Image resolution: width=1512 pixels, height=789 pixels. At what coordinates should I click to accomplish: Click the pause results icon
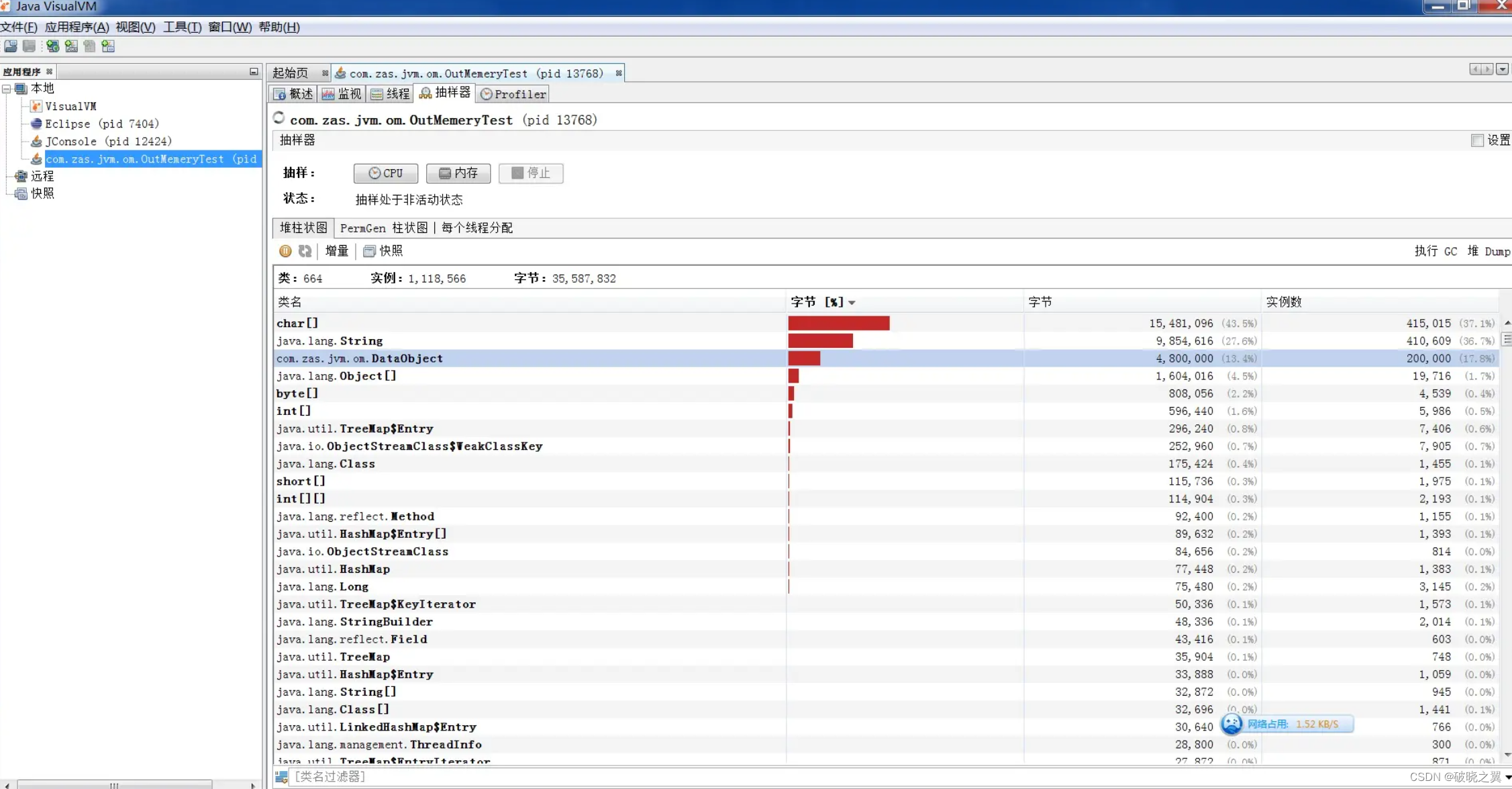[285, 251]
